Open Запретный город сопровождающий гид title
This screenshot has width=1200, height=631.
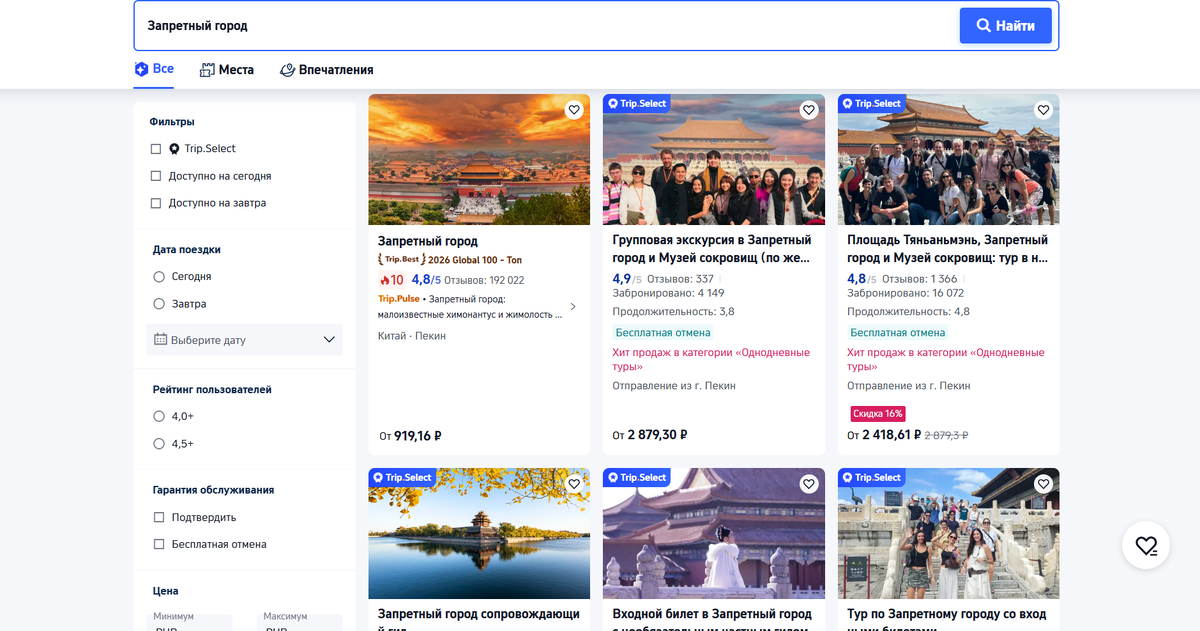pyautogui.click(x=479, y=621)
